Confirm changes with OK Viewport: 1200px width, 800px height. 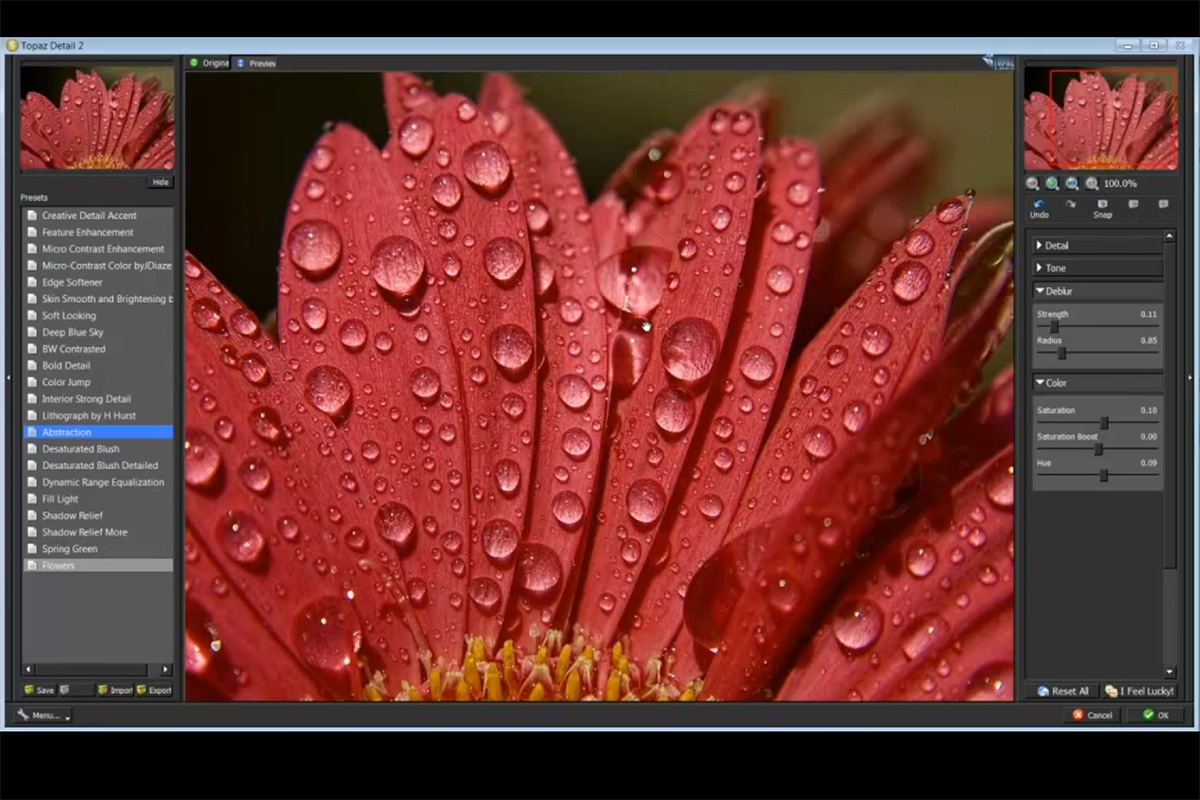click(1155, 715)
